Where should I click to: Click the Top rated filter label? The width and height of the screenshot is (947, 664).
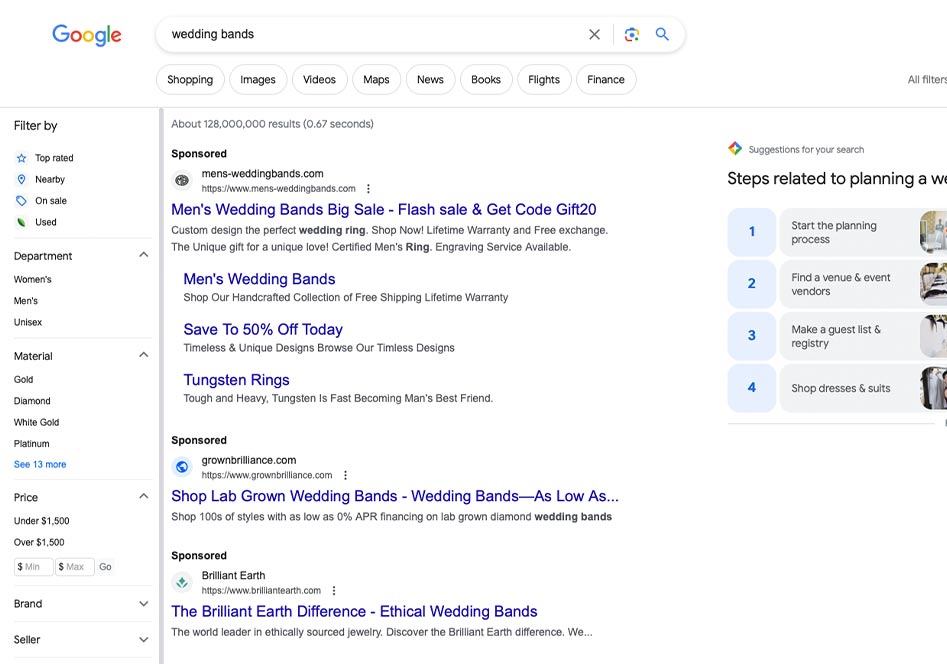pos(54,158)
